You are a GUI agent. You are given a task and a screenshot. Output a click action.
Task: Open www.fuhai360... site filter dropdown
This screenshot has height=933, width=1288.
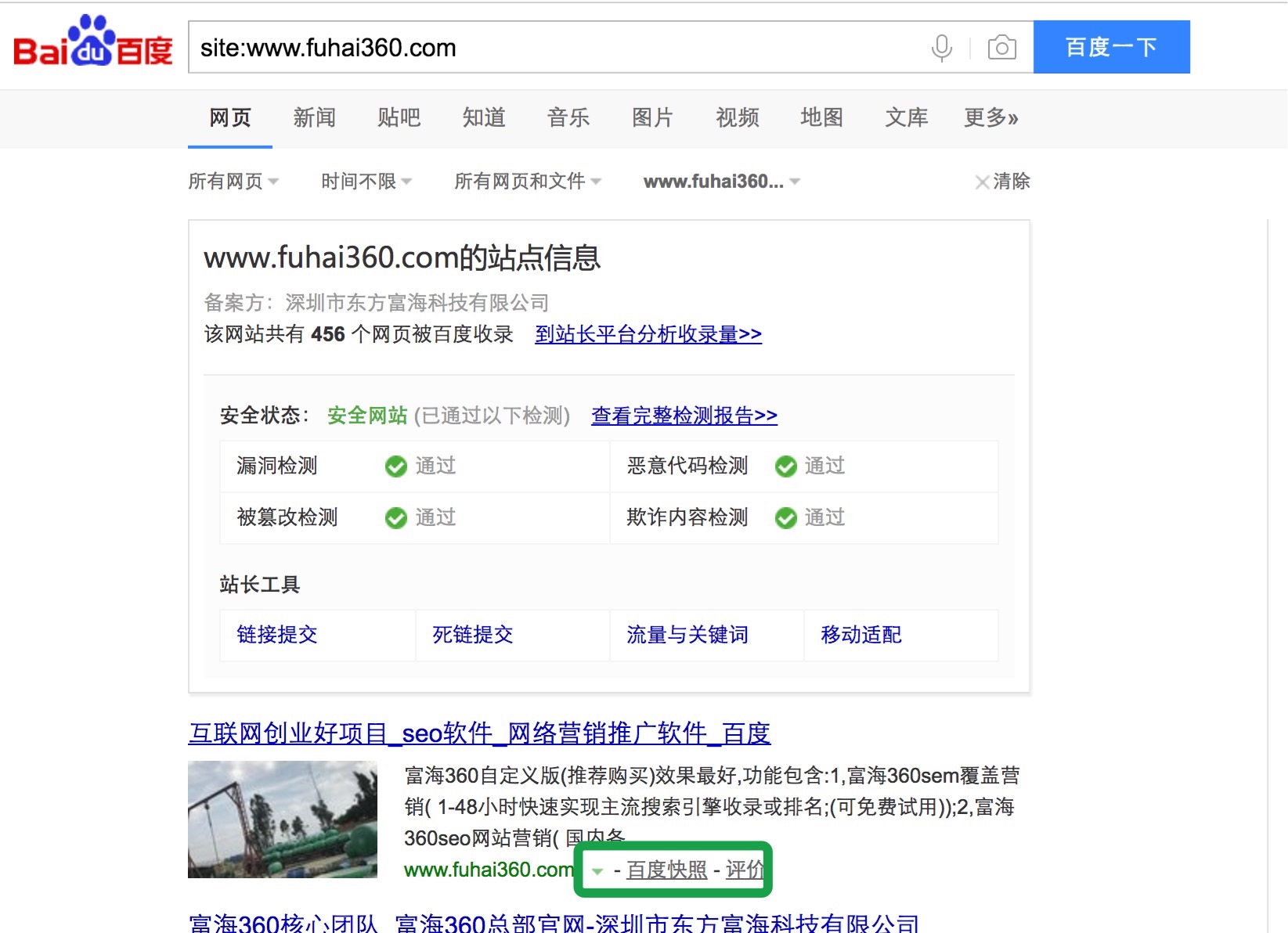tap(722, 182)
